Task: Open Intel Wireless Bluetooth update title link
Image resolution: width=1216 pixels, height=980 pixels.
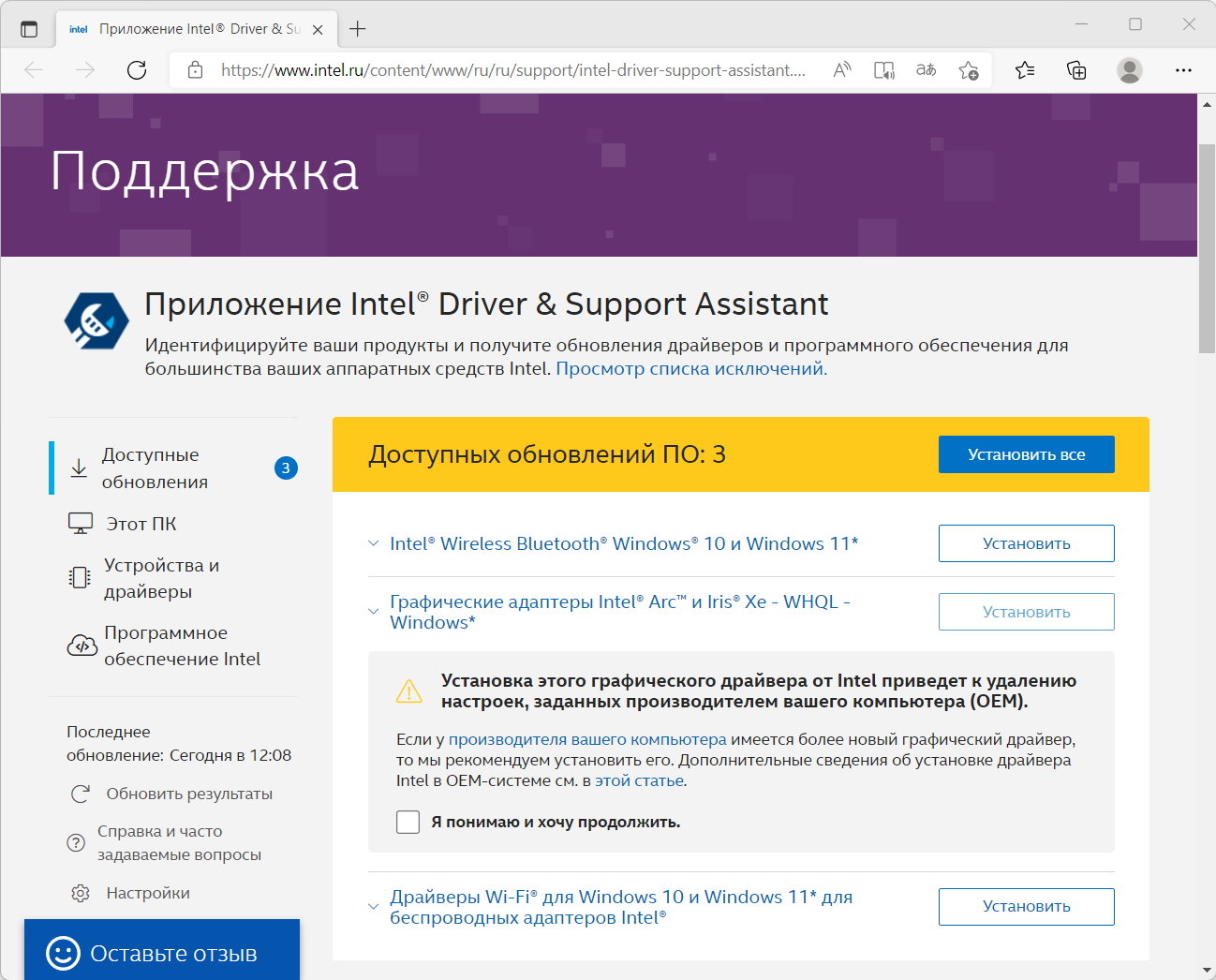Action: (x=624, y=543)
